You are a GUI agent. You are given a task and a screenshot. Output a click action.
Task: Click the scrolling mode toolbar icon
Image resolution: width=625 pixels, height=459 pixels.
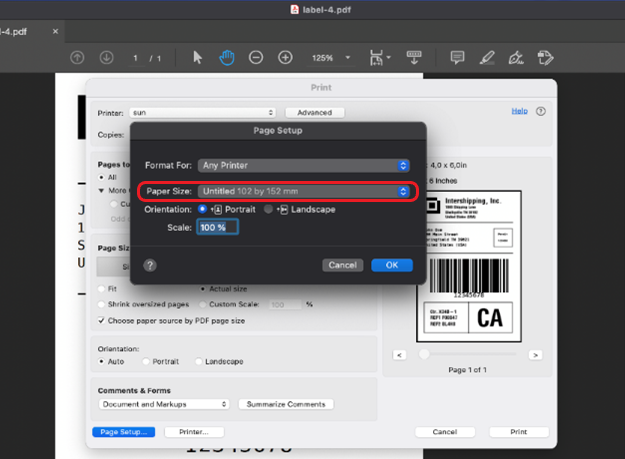(x=414, y=58)
